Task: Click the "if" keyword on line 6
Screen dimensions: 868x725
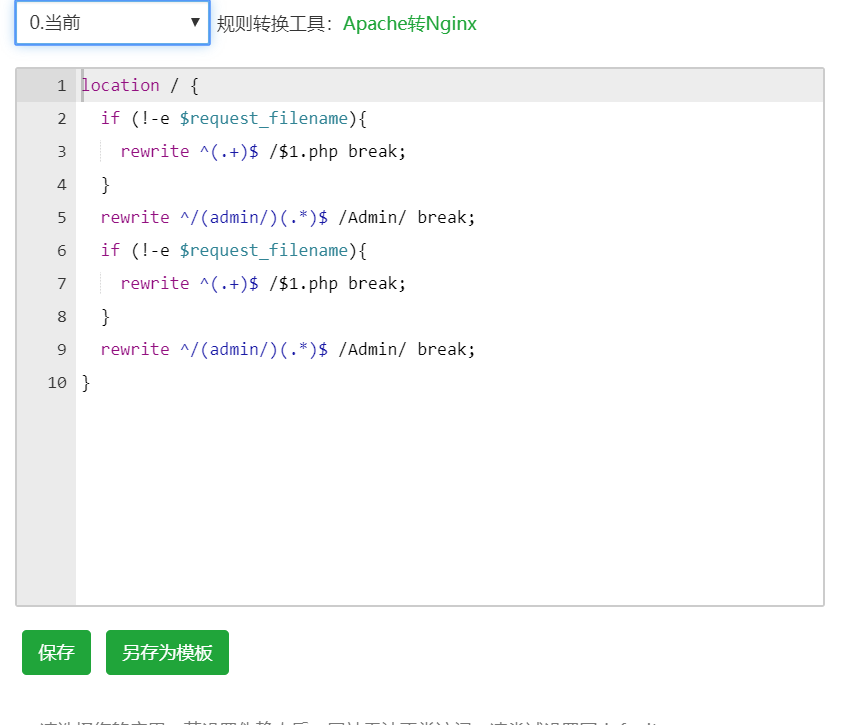Action: tap(110, 251)
